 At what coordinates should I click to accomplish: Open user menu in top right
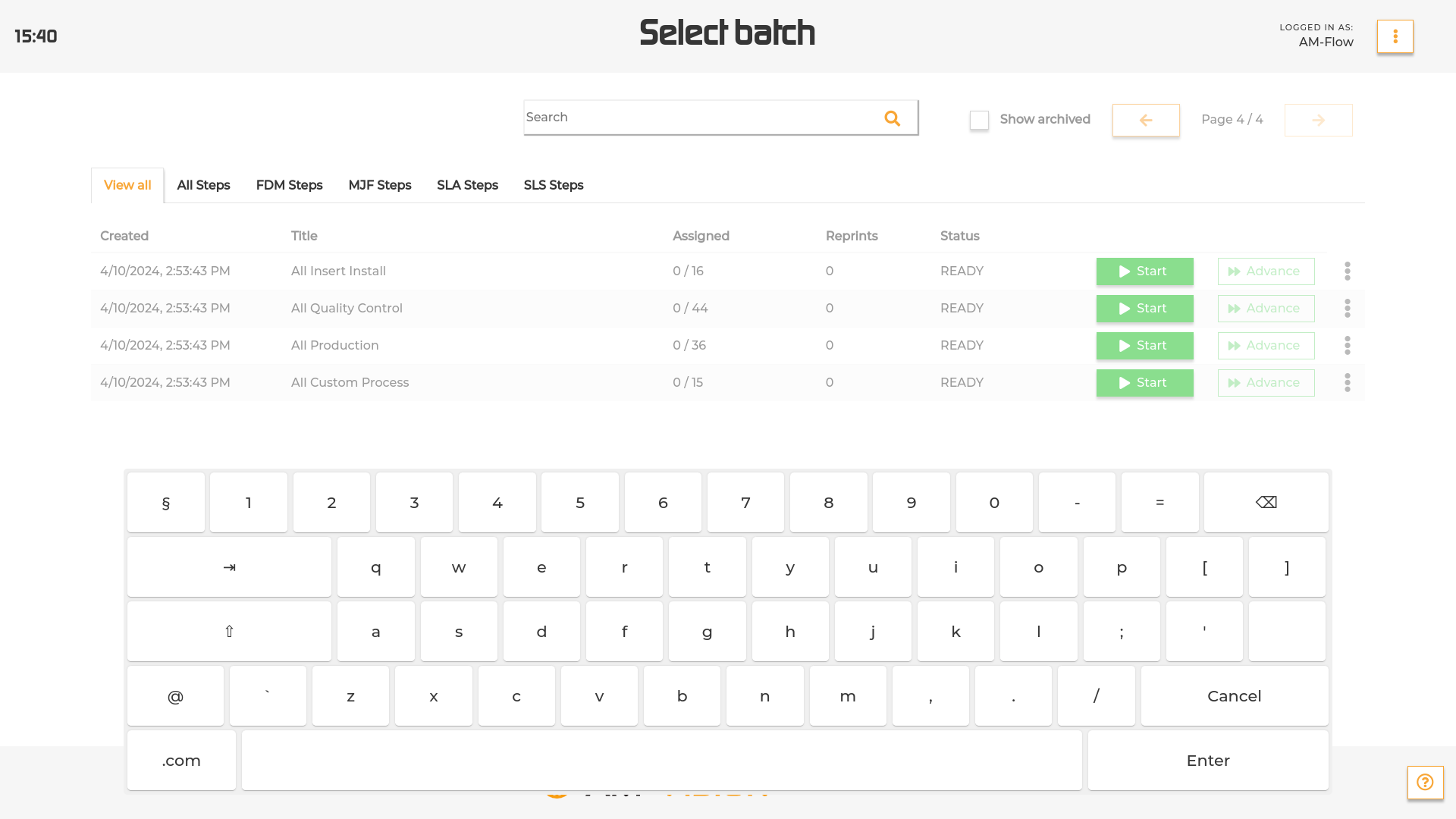tap(1395, 36)
